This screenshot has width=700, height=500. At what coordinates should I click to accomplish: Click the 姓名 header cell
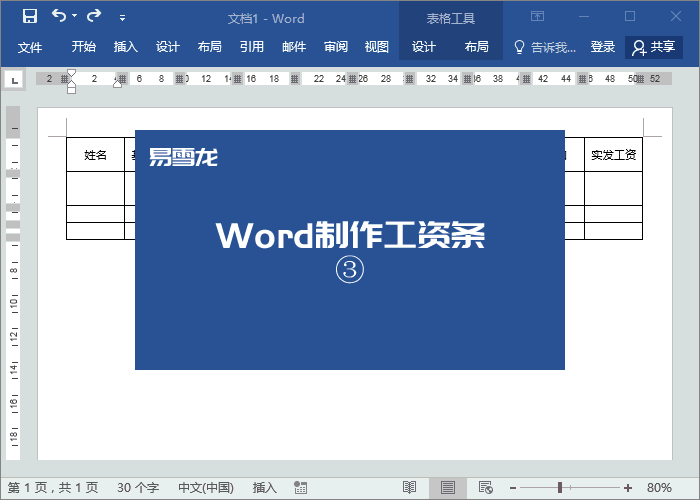tap(95, 154)
